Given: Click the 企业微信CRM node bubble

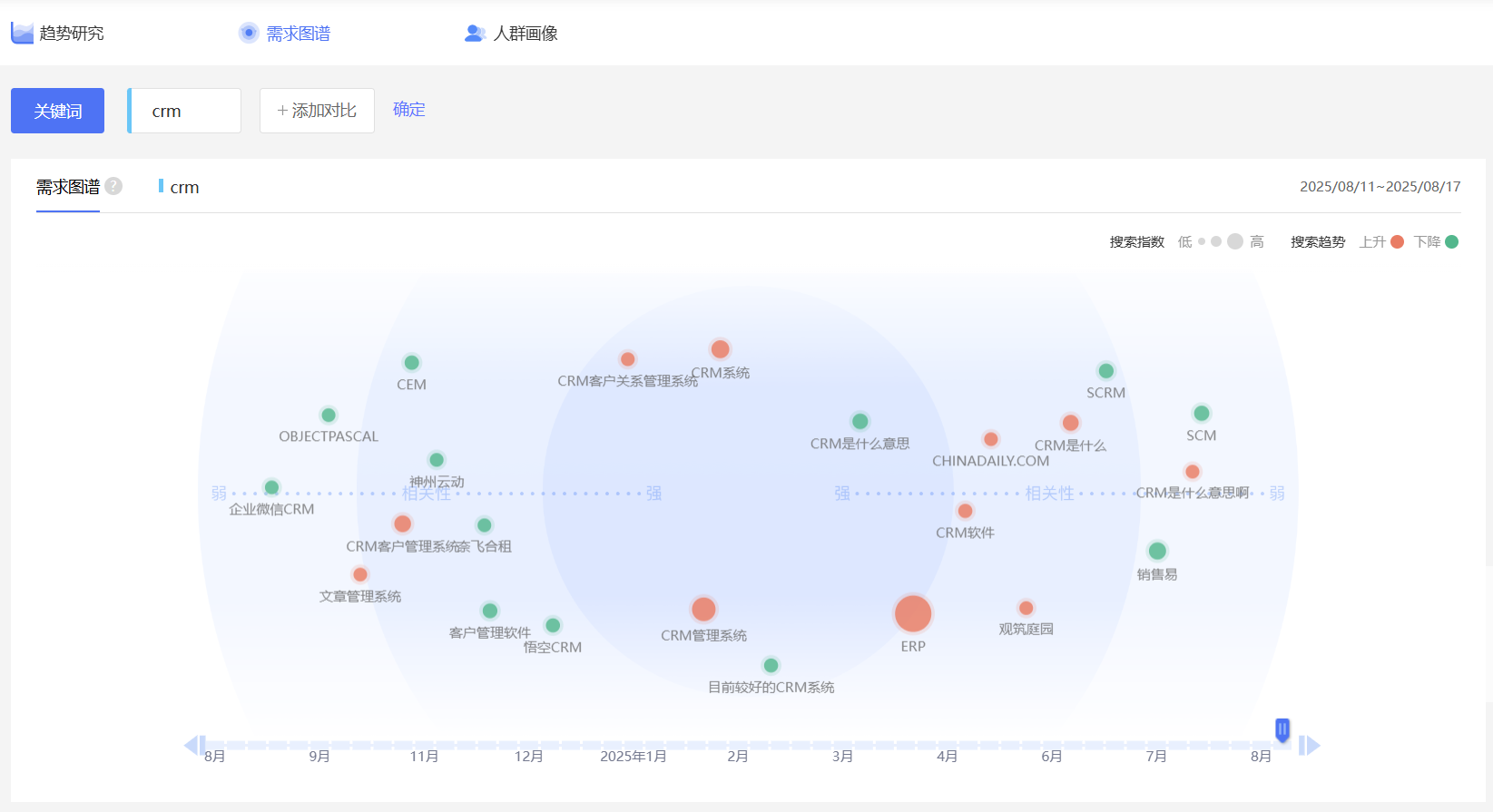Looking at the screenshot, I should click(271, 487).
